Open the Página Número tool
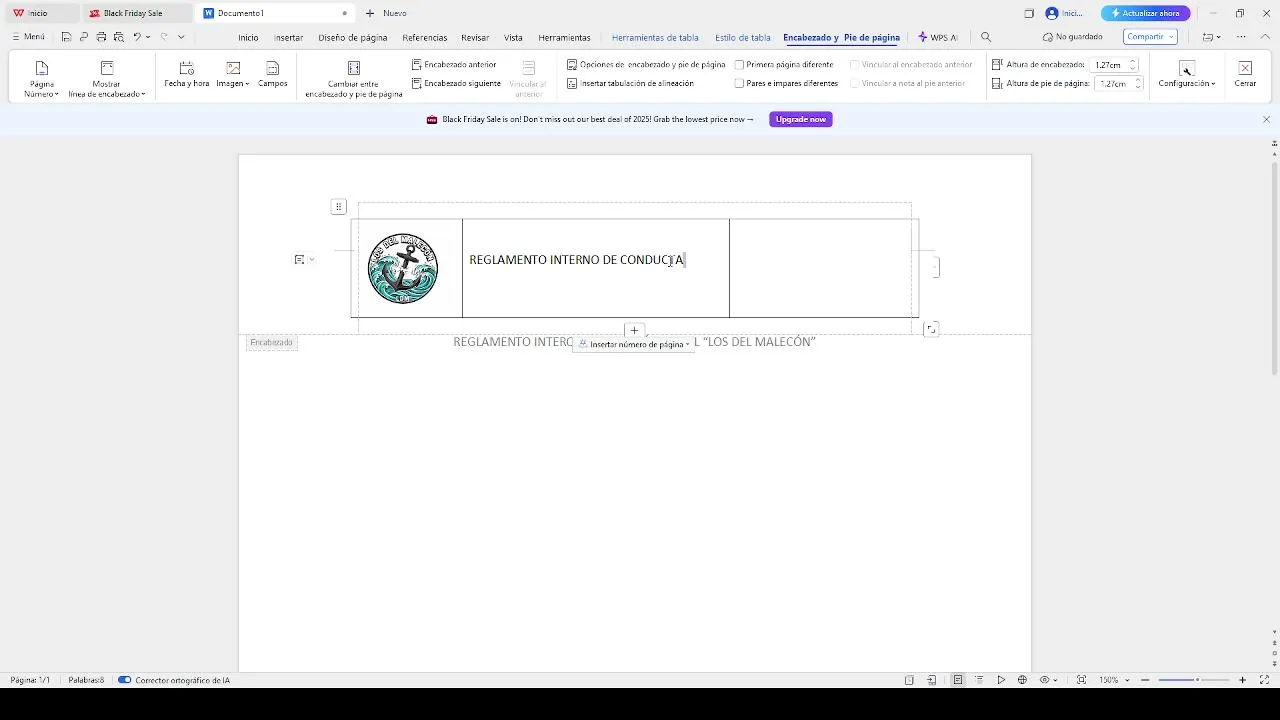 41,79
